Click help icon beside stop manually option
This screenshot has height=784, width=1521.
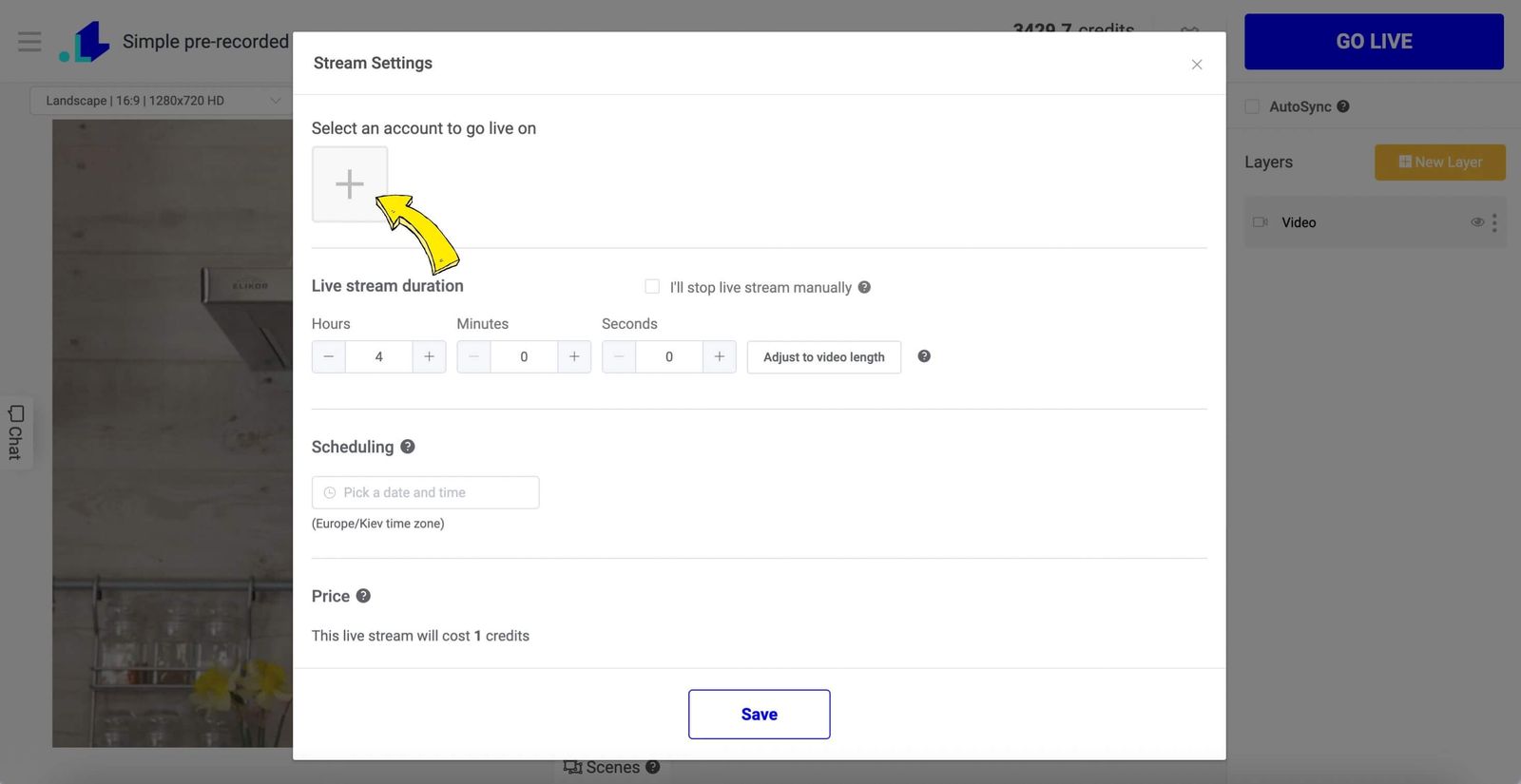864,287
